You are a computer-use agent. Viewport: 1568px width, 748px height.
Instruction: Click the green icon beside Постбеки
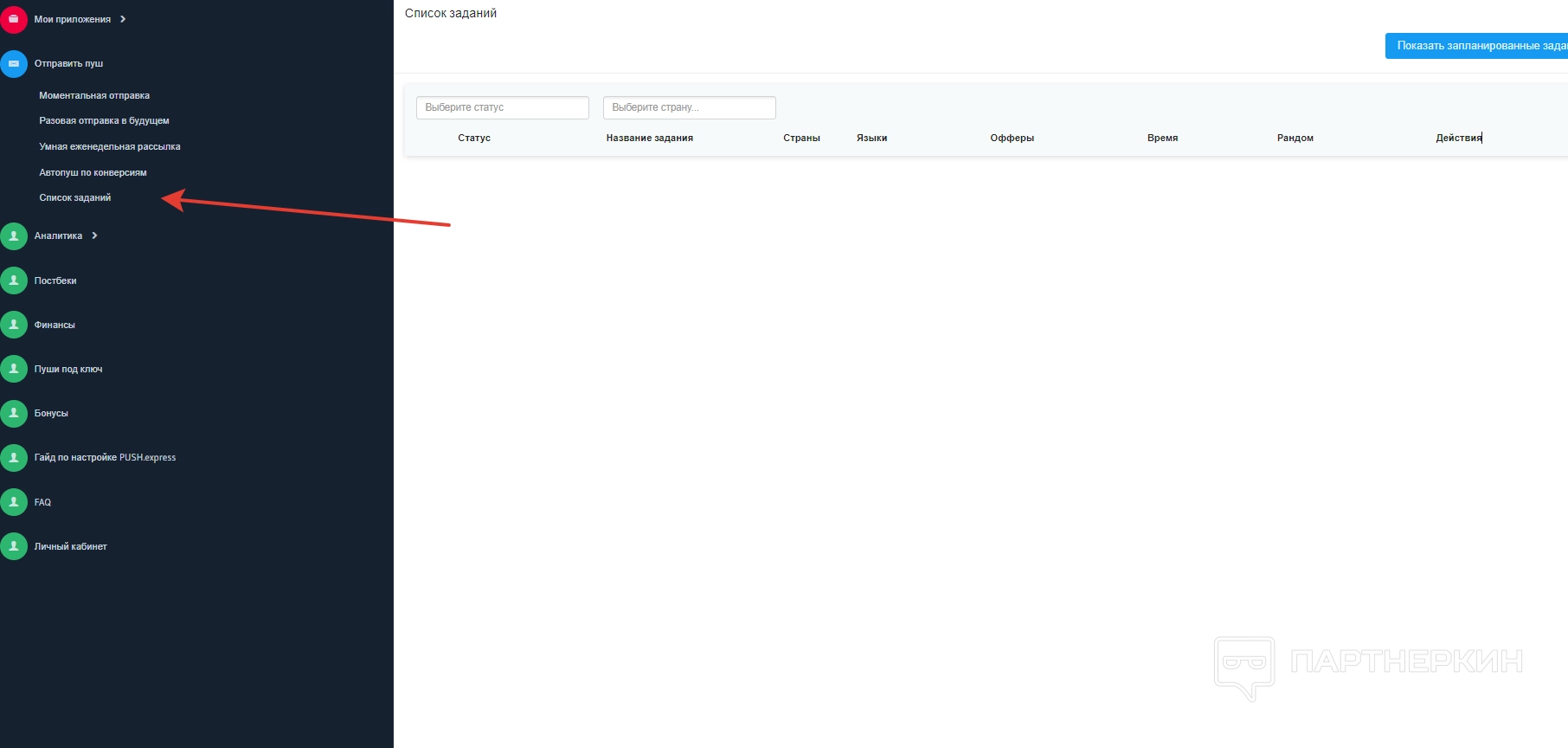(14, 280)
